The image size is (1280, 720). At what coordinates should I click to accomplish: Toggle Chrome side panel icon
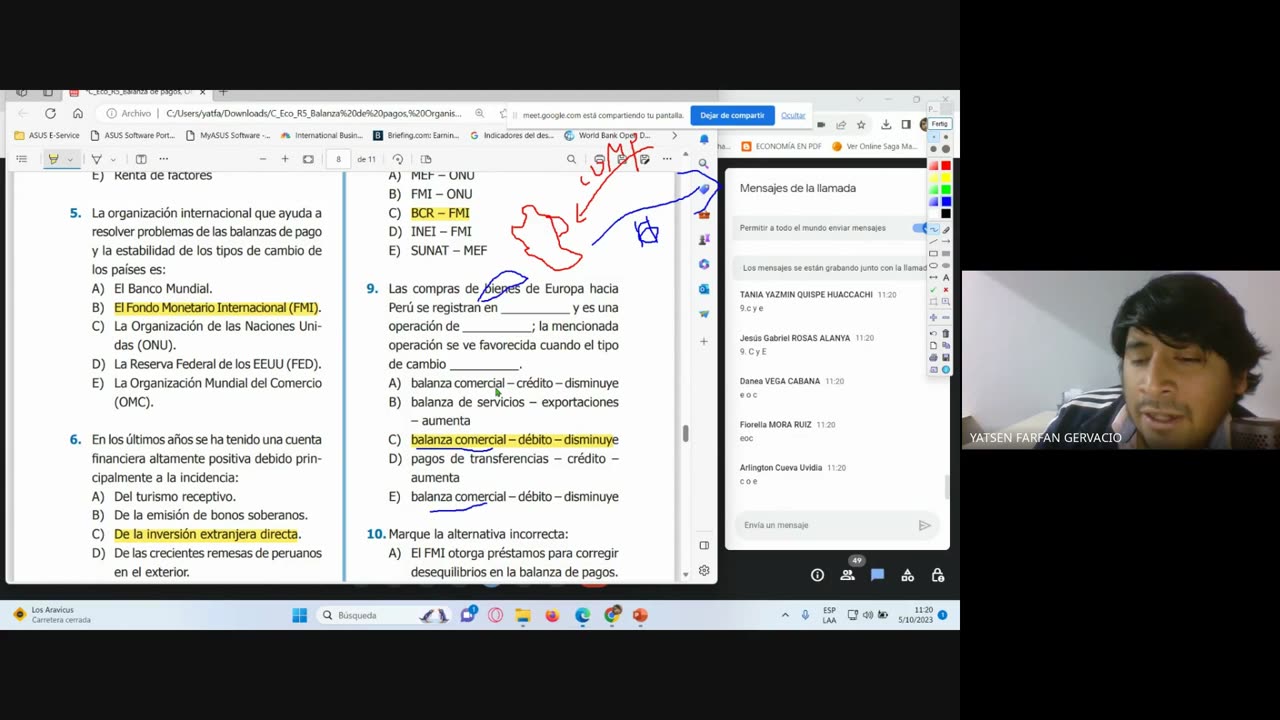(906, 125)
